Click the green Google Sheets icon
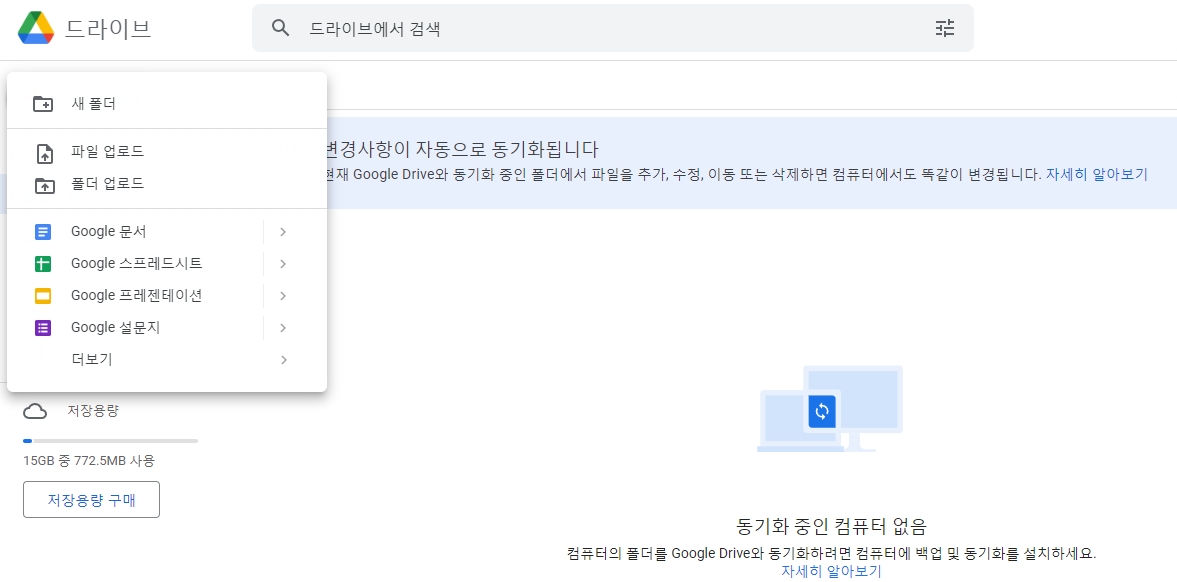 pos(43,264)
